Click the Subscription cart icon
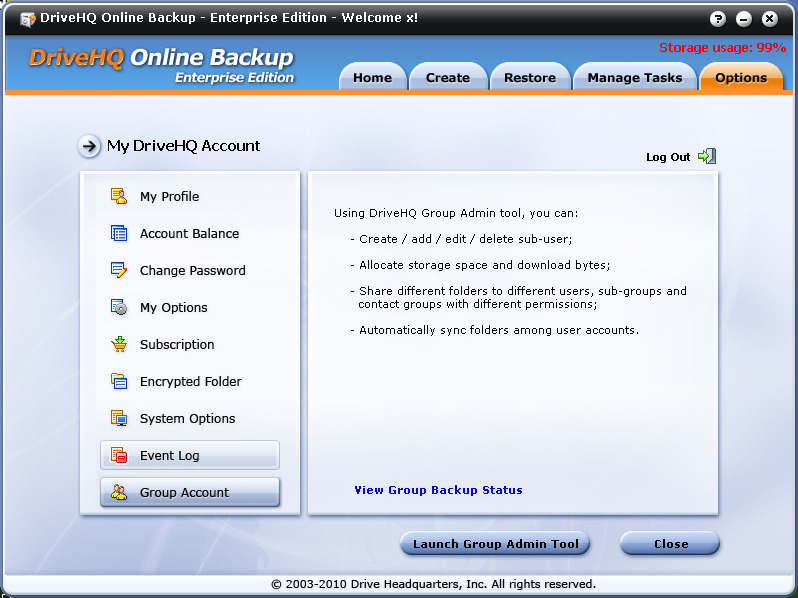The width and height of the screenshot is (798, 598). click(x=119, y=344)
